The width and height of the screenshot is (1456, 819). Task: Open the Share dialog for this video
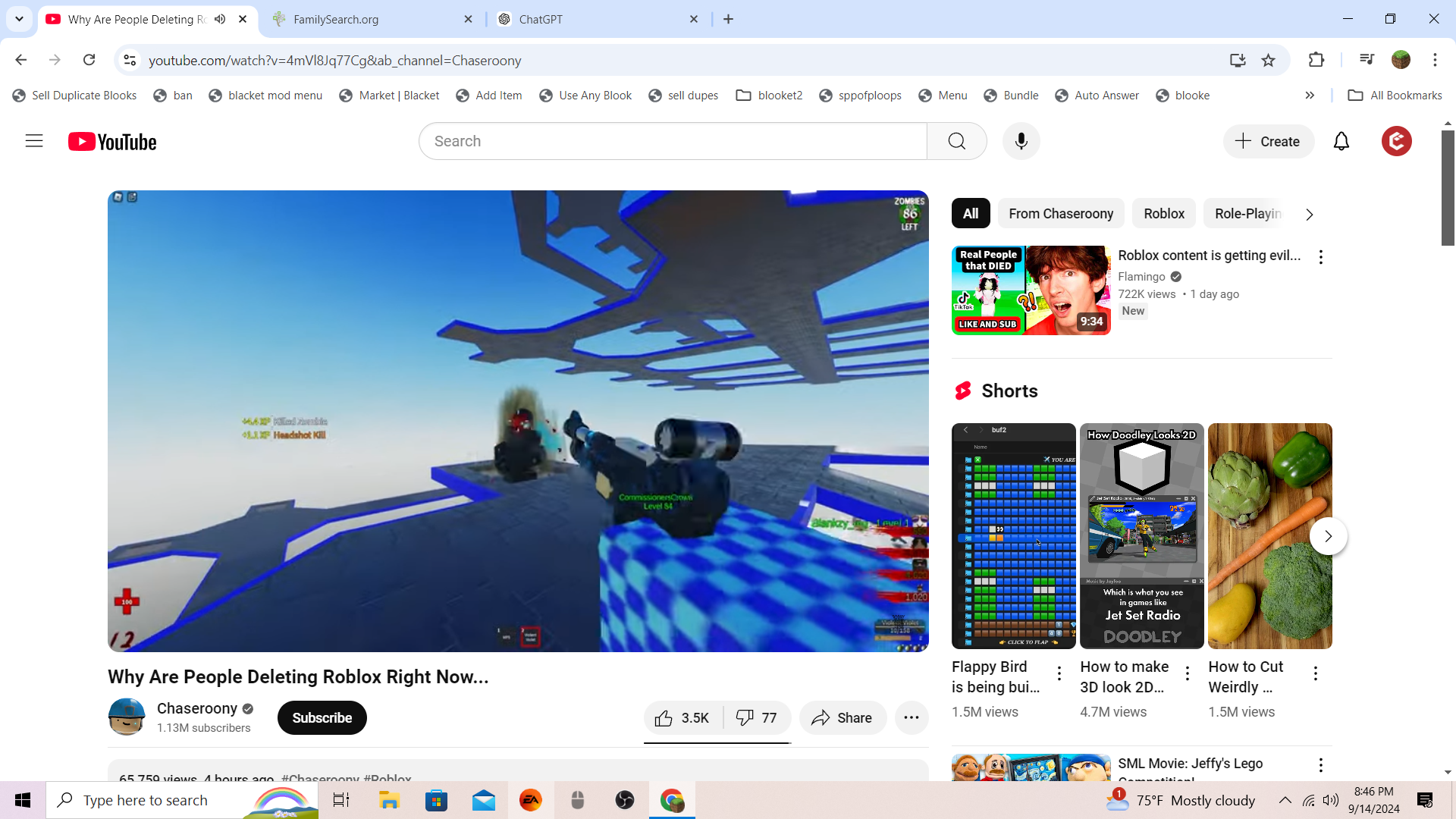pyautogui.click(x=842, y=718)
